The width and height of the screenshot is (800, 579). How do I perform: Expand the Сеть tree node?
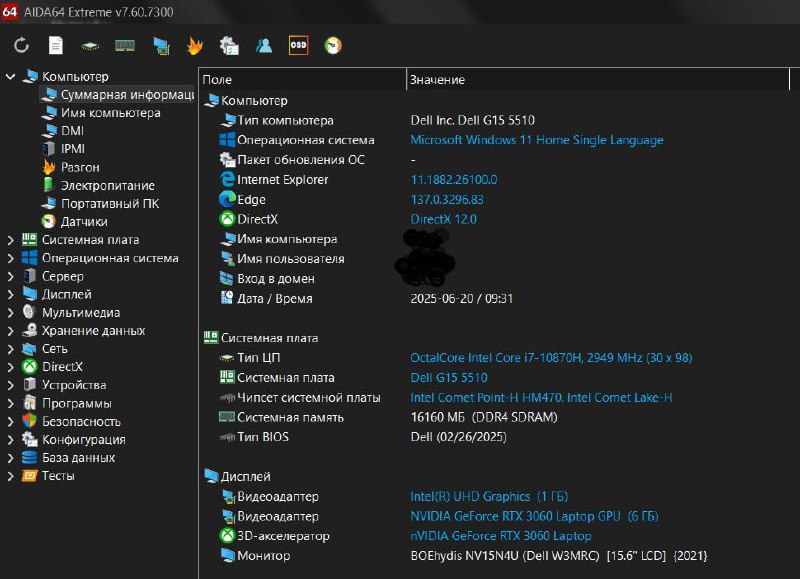coord(10,349)
